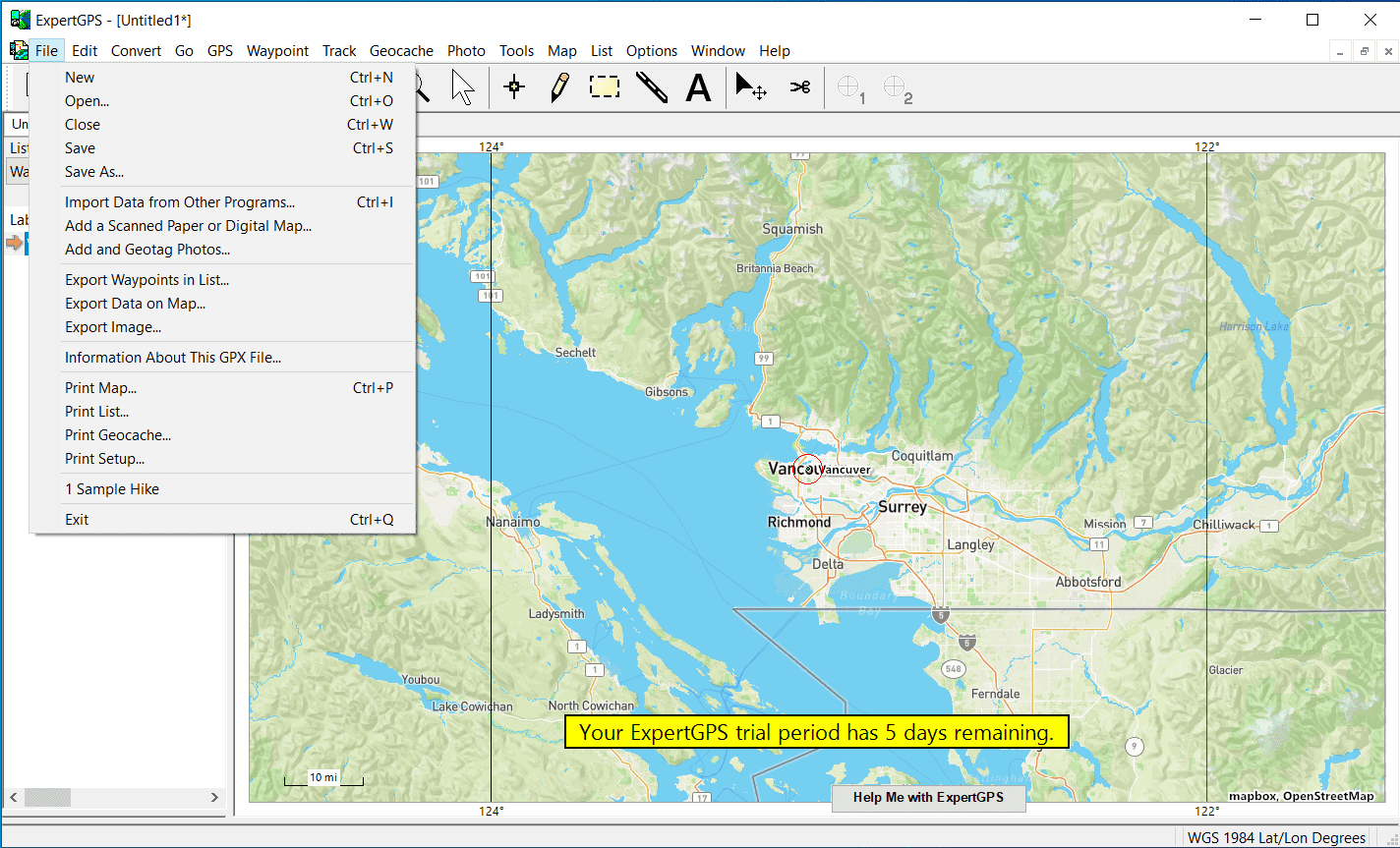Click Add and Geotag Photos menu entry
This screenshot has height=848, width=1400.
coord(147,250)
